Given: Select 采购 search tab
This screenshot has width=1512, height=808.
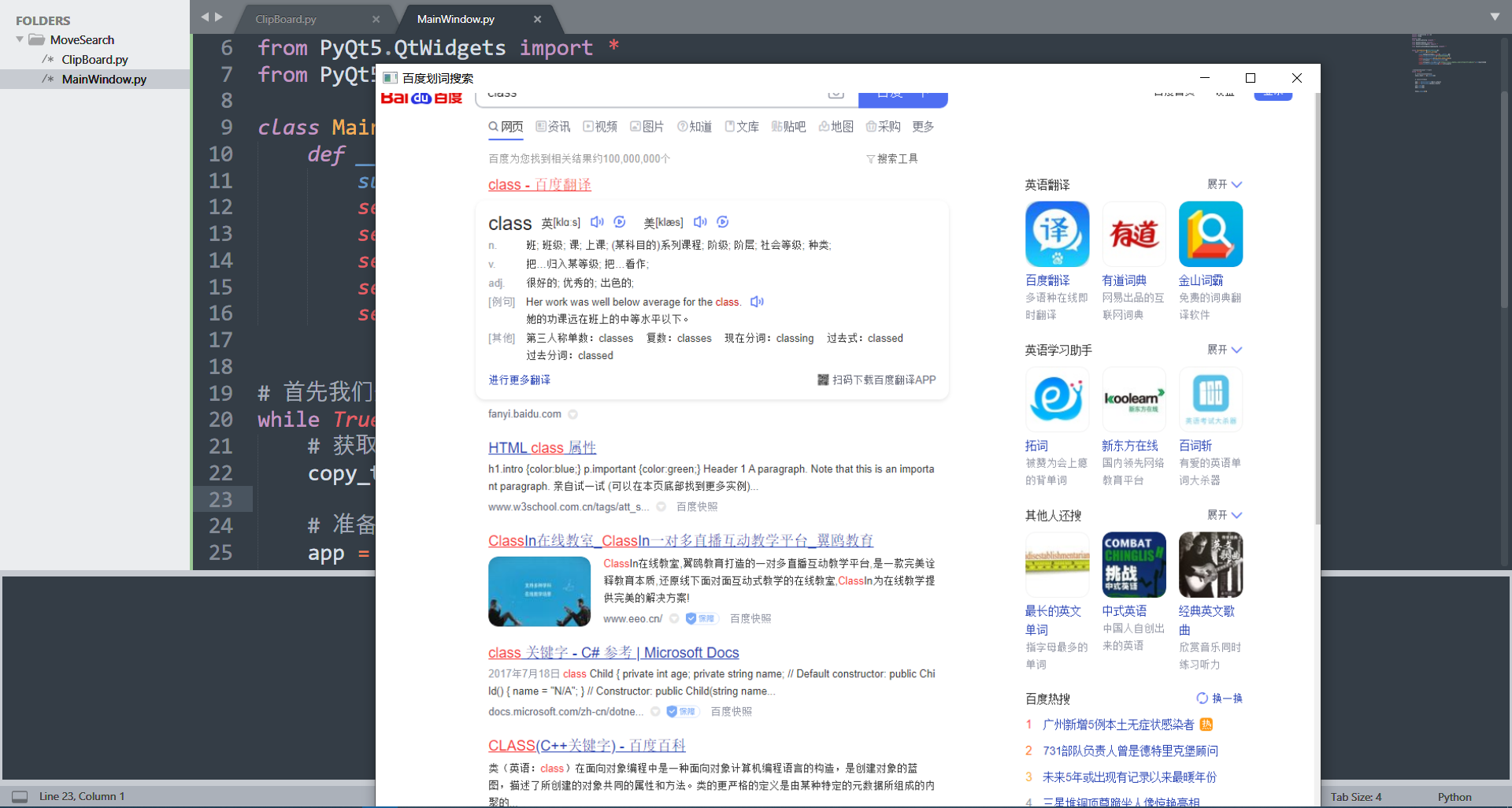Looking at the screenshot, I should (x=883, y=127).
